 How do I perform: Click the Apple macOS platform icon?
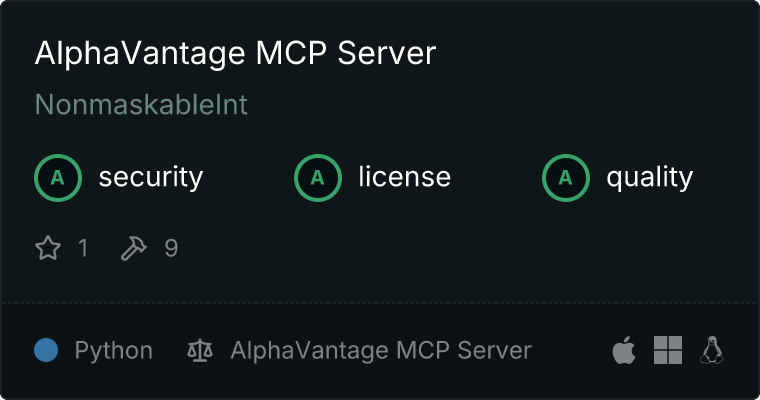[x=624, y=350]
